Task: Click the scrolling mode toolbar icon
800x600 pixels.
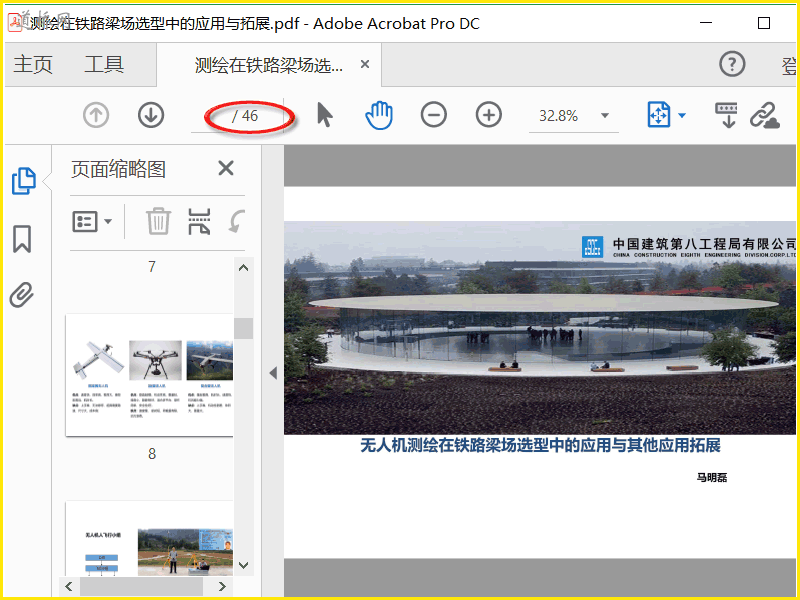Action: 727,115
